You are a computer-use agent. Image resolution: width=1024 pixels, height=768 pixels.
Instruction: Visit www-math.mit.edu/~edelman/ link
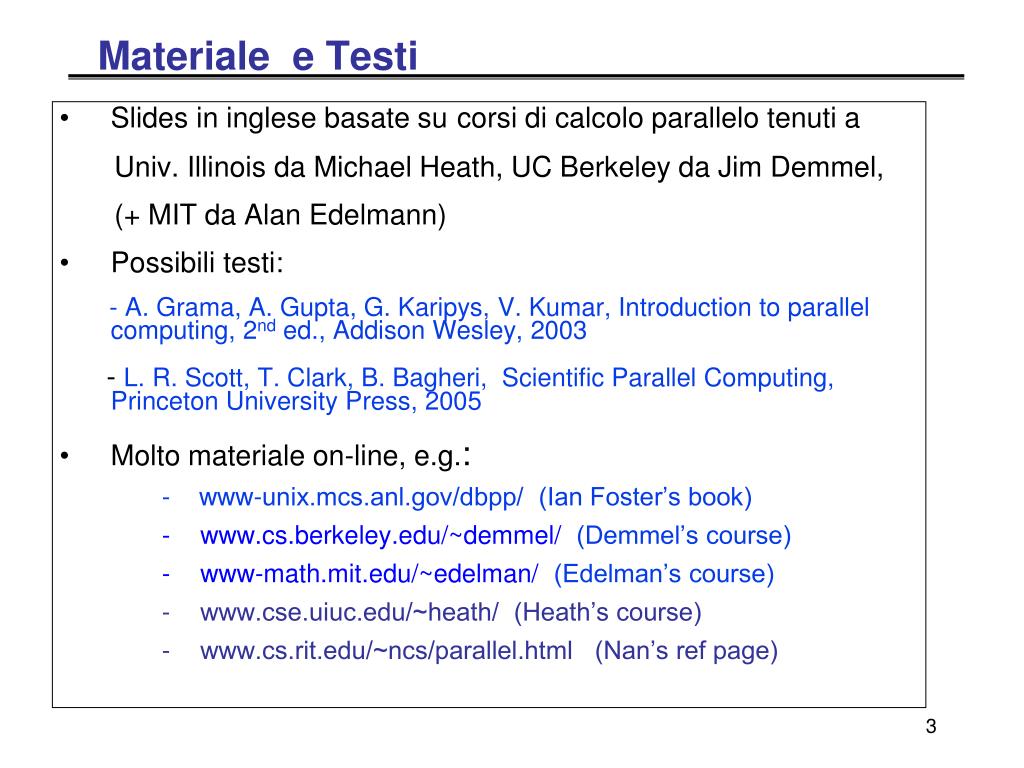click(x=369, y=574)
